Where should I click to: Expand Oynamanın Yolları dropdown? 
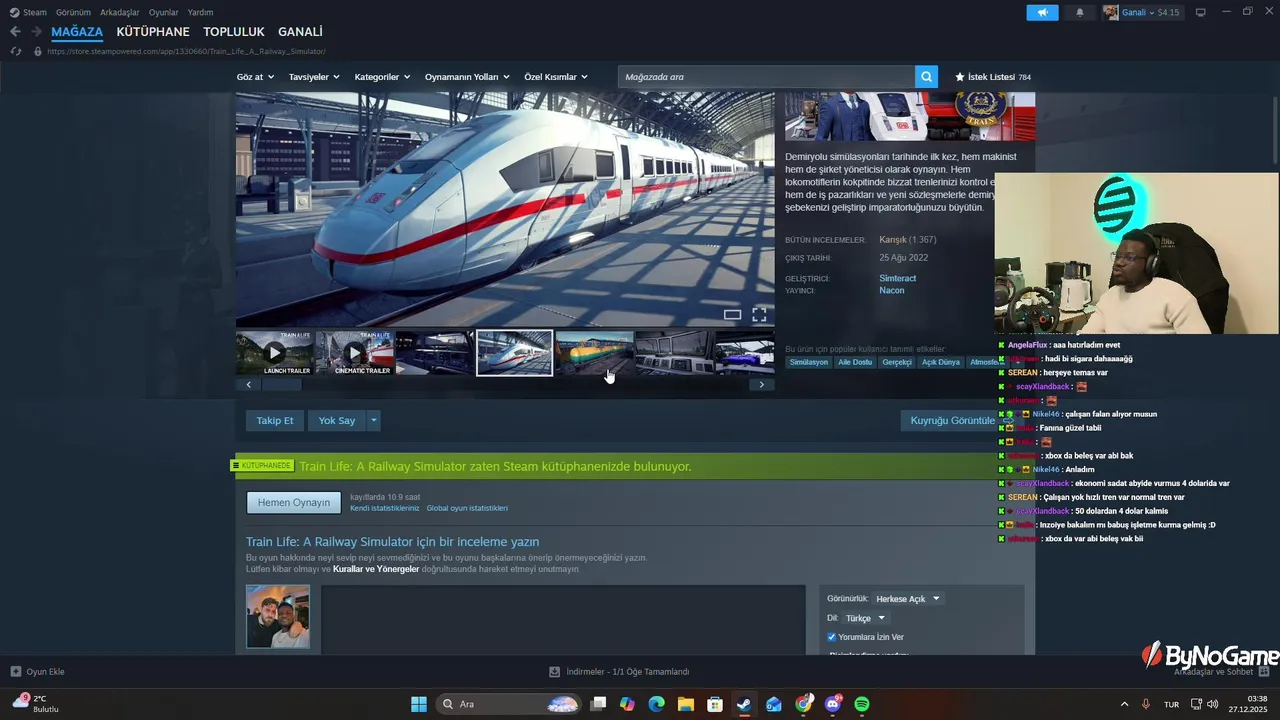pyautogui.click(x=467, y=77)
